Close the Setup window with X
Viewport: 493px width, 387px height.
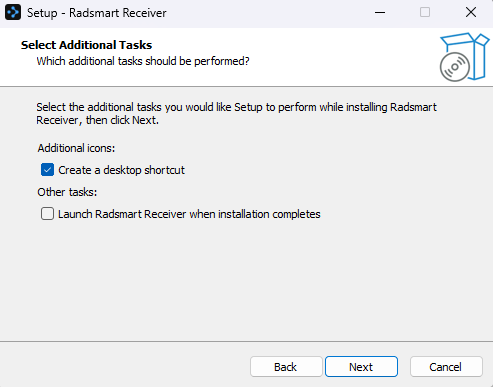471,13
